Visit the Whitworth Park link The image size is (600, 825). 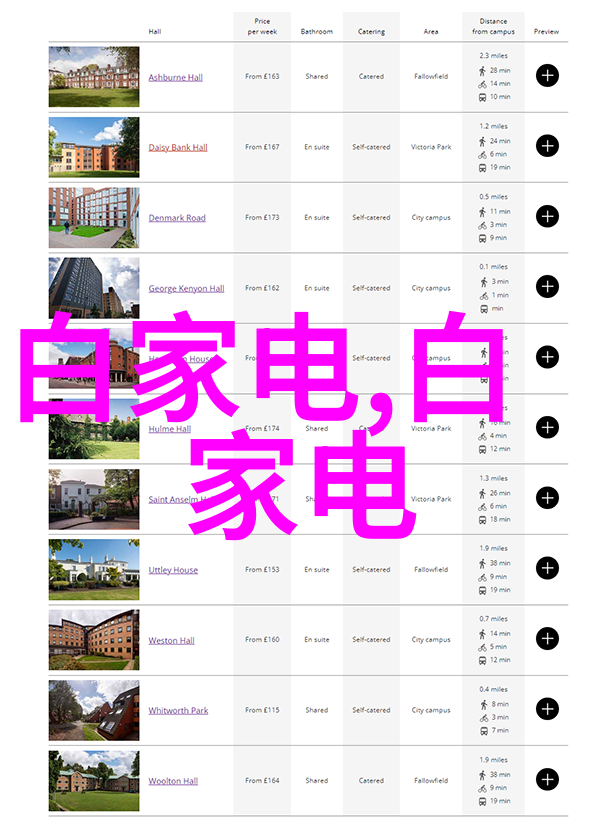tap(178, 711)
